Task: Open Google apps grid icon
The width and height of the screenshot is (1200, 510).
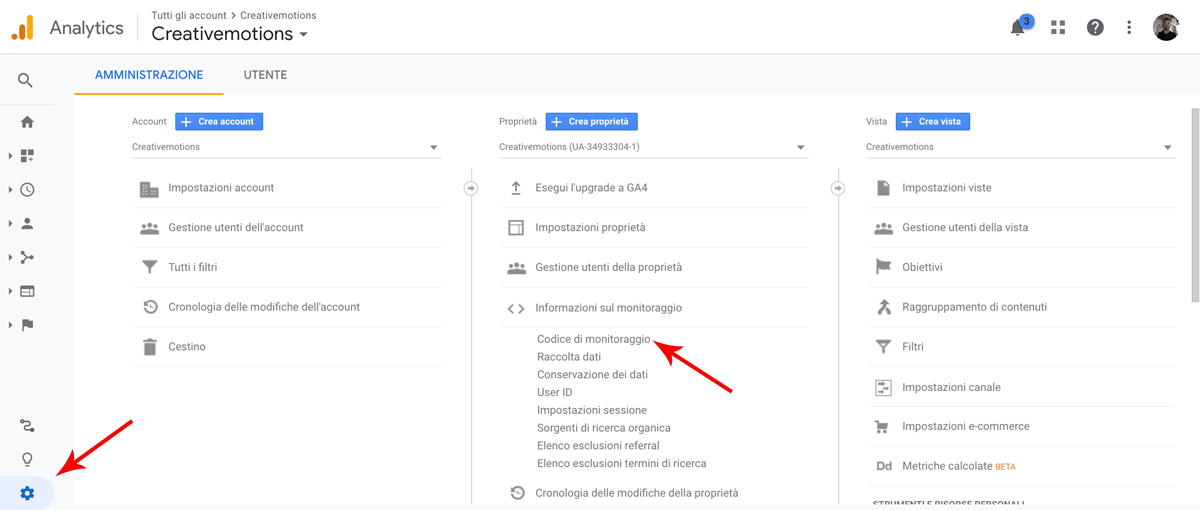Action: (1058, 28)
